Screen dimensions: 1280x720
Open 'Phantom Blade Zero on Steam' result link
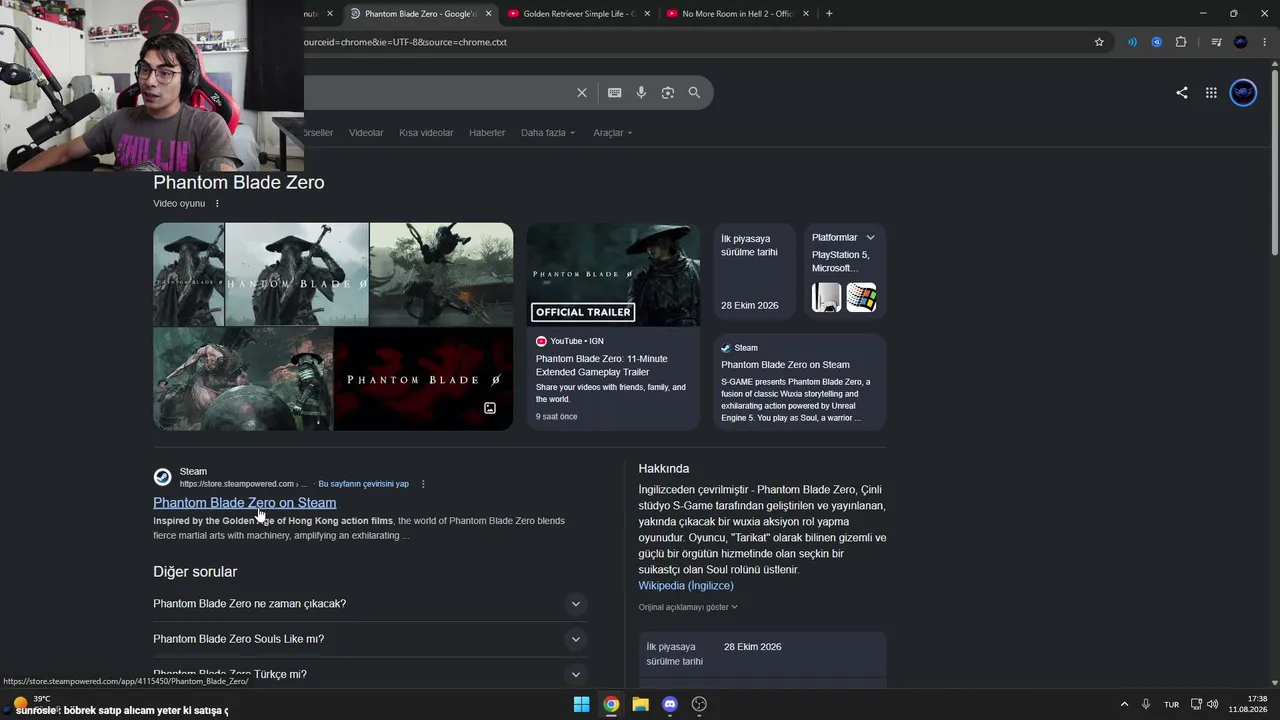(x=244, y=503)
